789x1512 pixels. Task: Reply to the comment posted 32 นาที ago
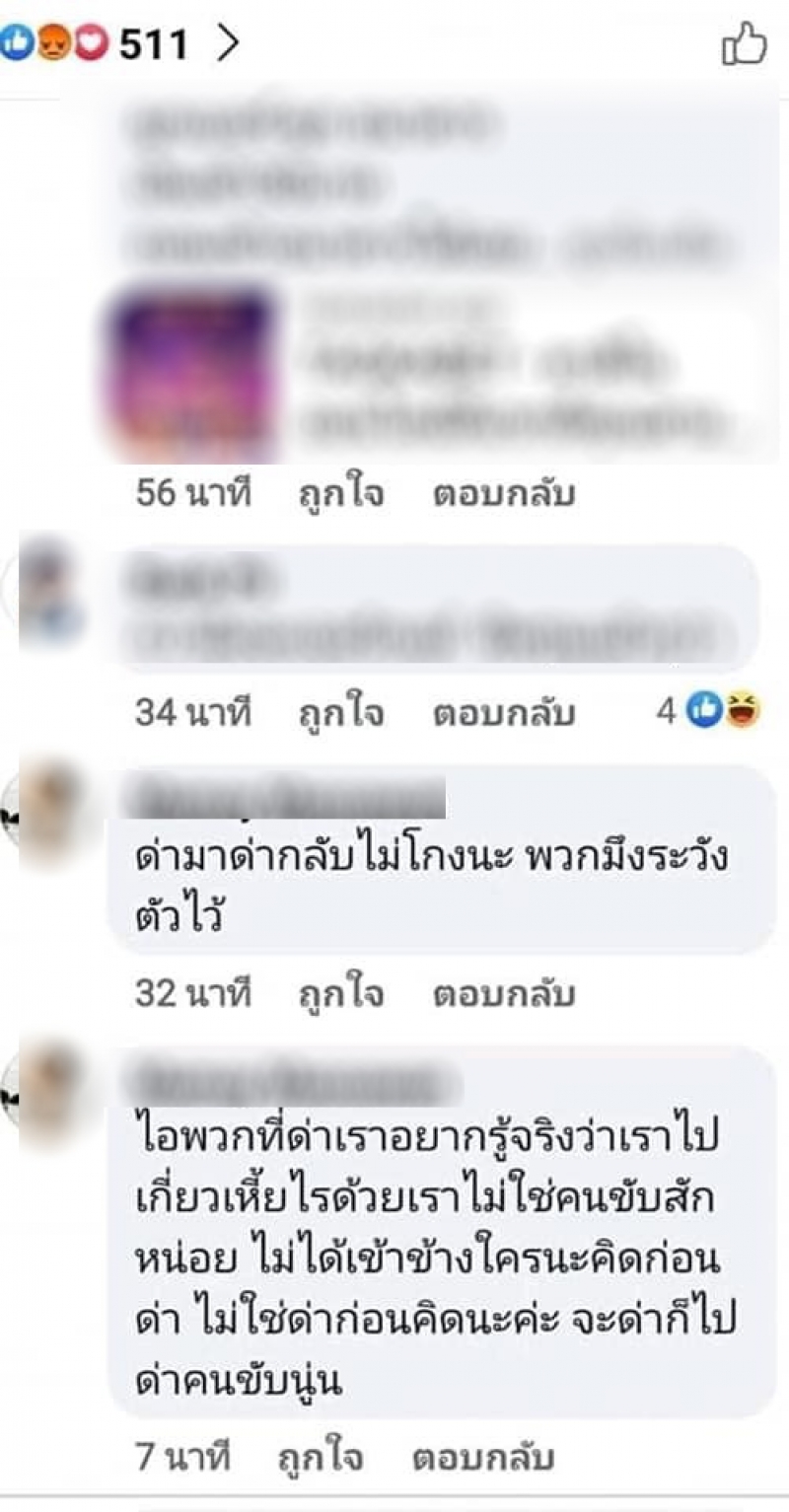pos(504,995)
